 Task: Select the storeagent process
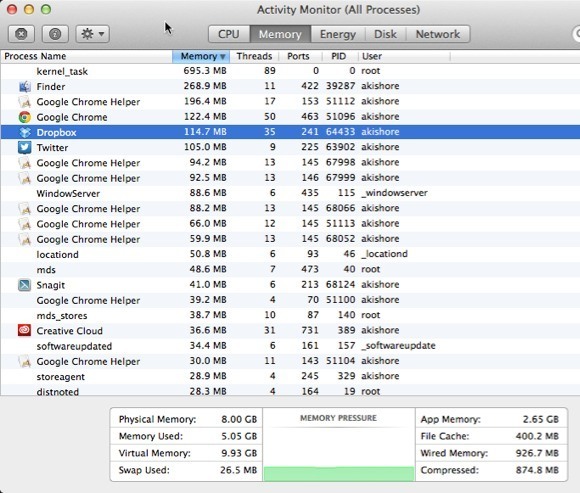(x=290, y=376)
